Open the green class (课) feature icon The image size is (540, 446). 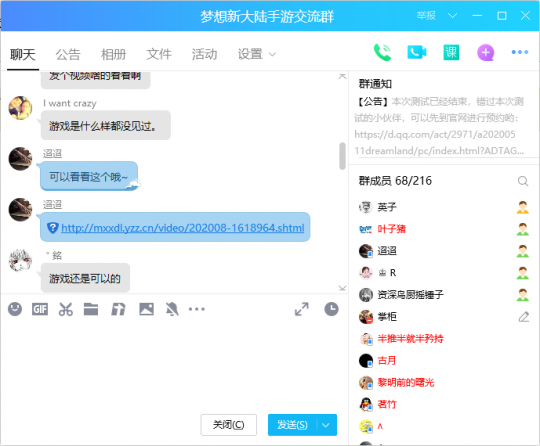[451, 52]
